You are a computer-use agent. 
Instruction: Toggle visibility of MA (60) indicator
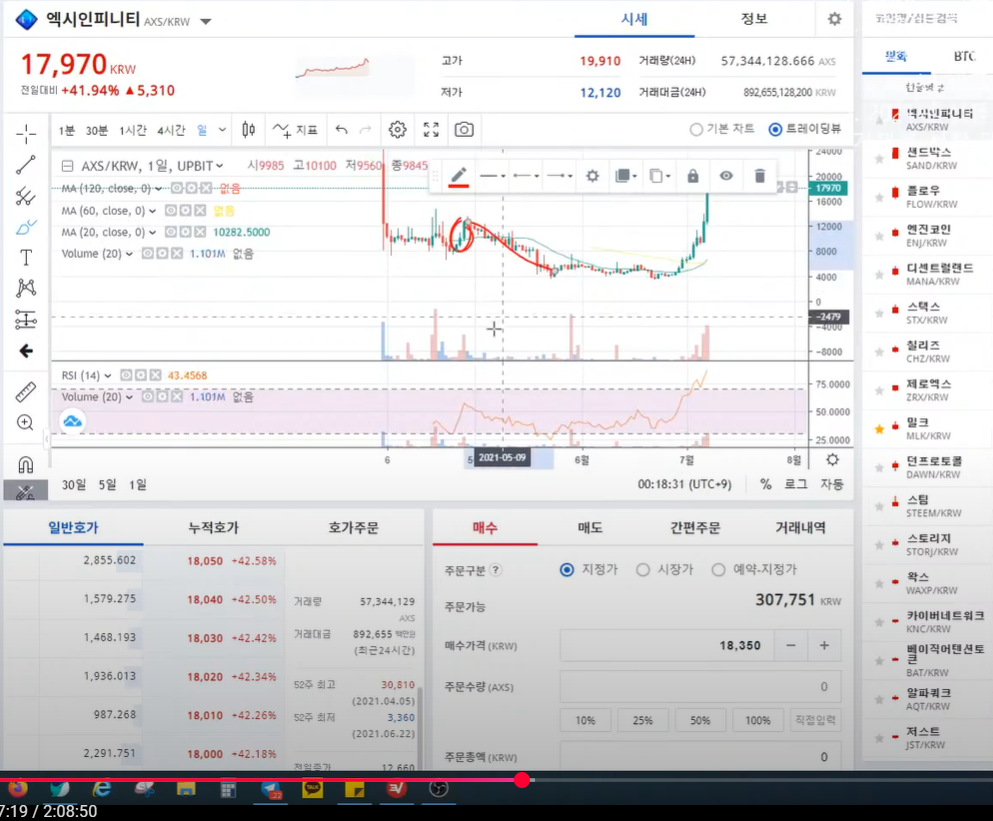tap(171, 210)
